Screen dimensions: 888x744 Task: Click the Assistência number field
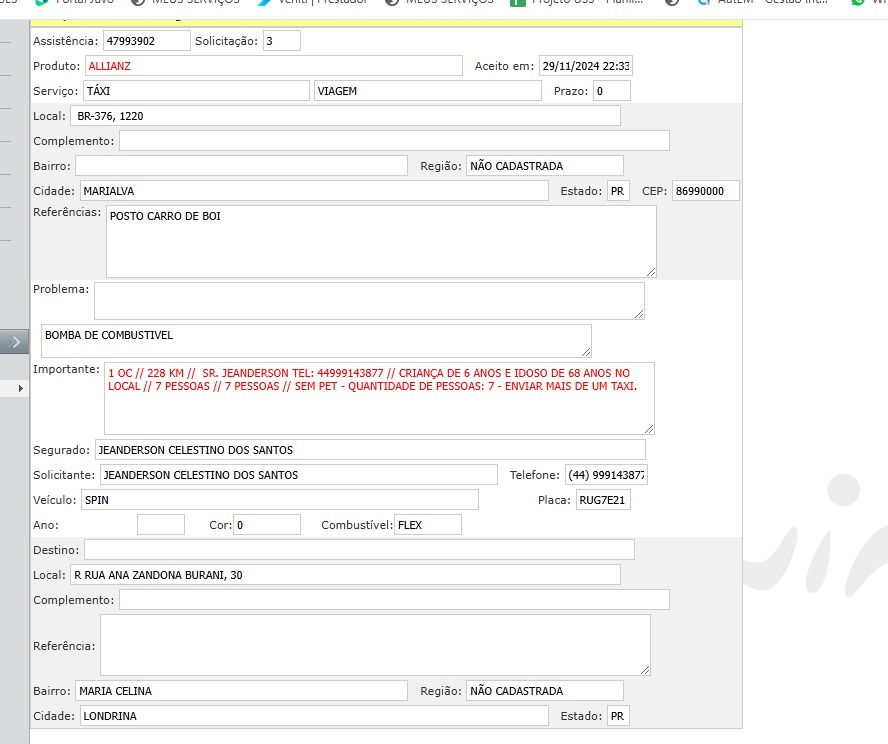coord(147,41)
